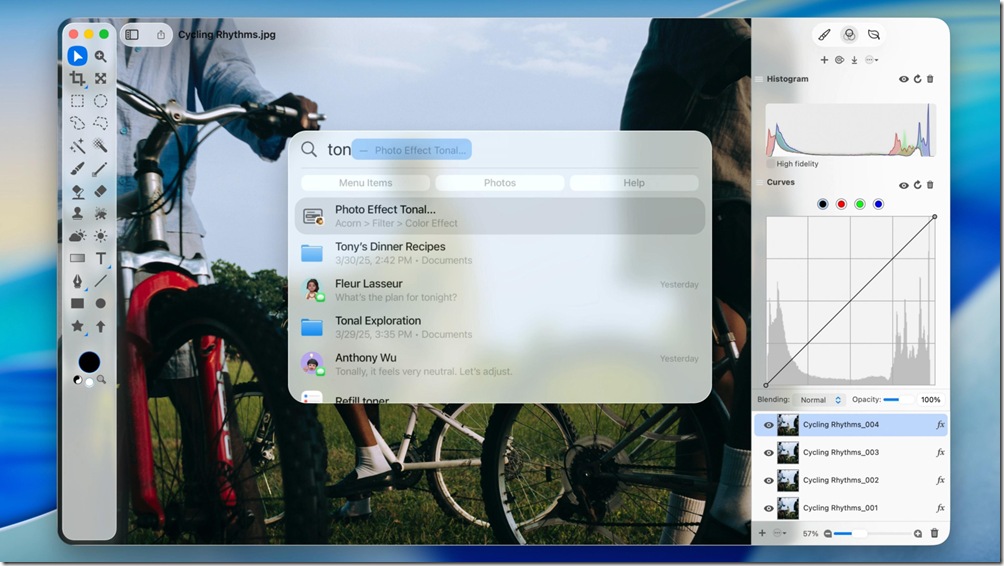Click the search field containing "ton"
The height and width of the screenshot is (566, 1004).
(500, 150)
